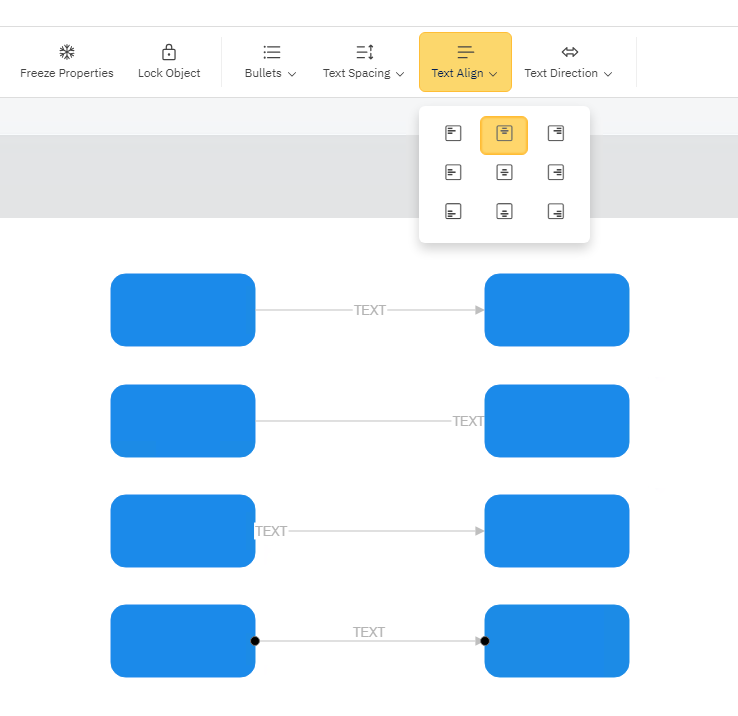
Task: Click the centered TEXT label on first connector
Action: tap(370, 310)
